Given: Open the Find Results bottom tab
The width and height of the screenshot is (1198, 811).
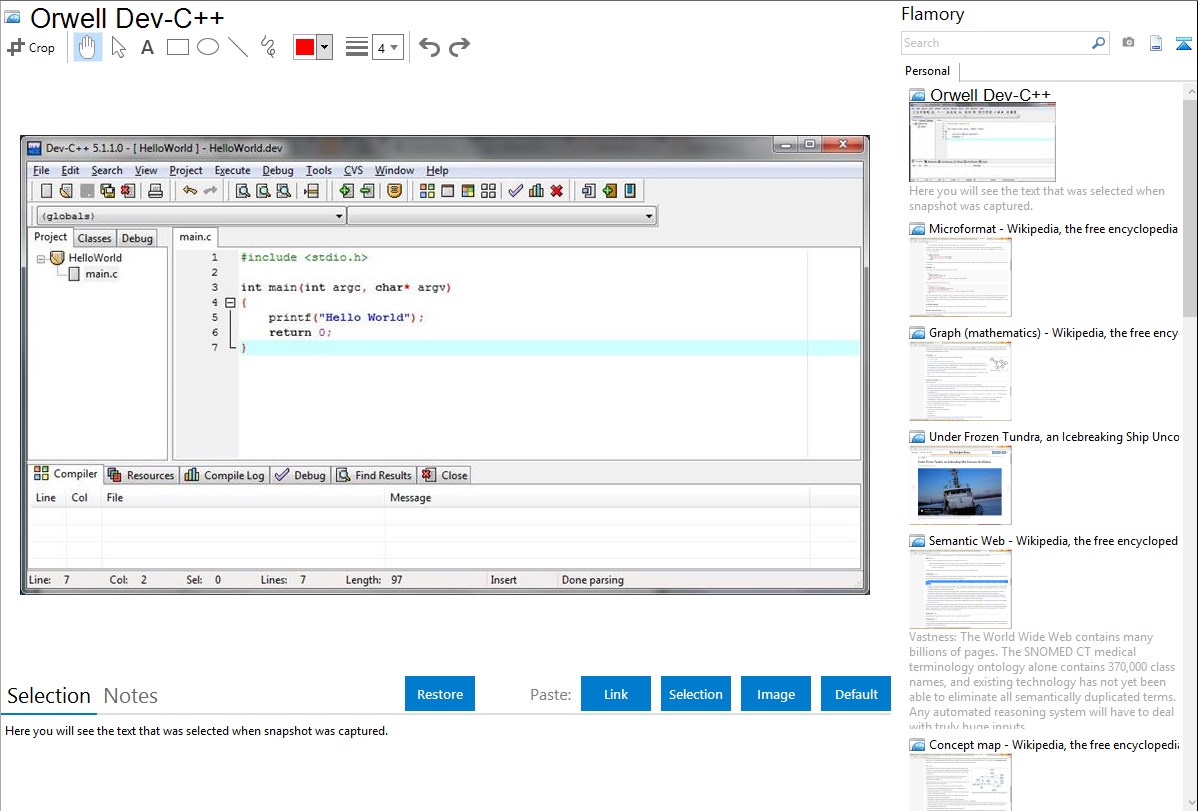Looking at the screenshot, I should point(374,475).
